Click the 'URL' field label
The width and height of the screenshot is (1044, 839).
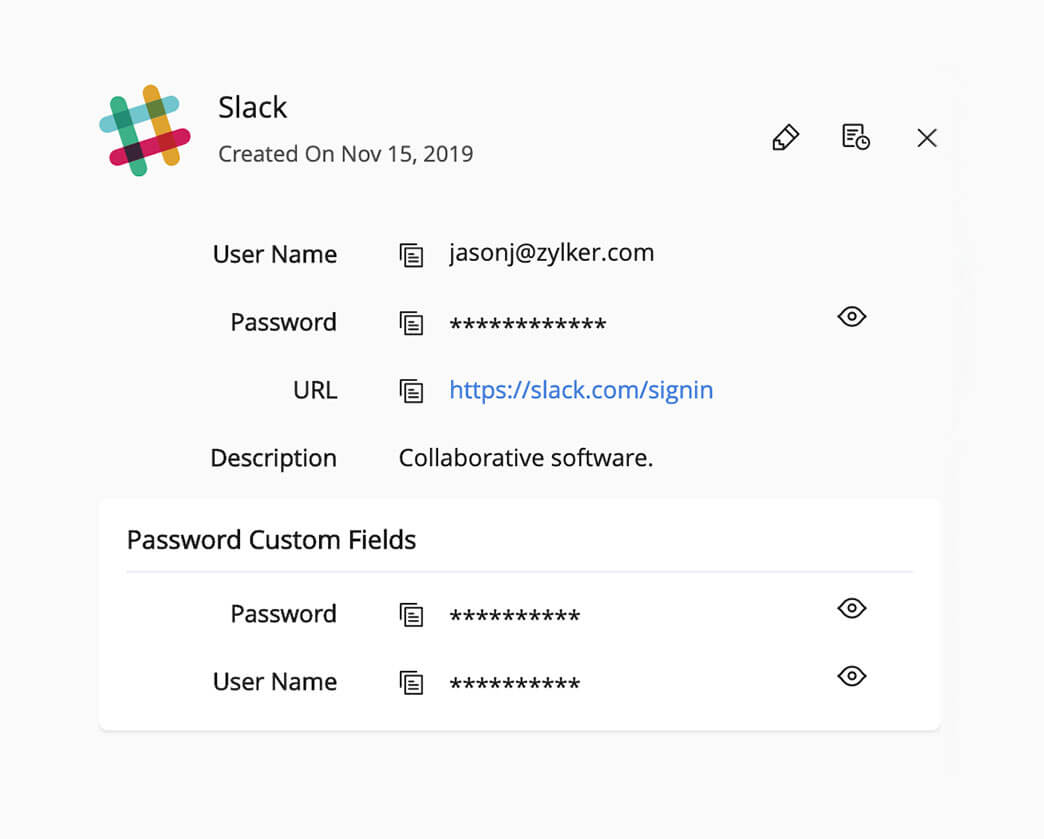click(315, 390)
